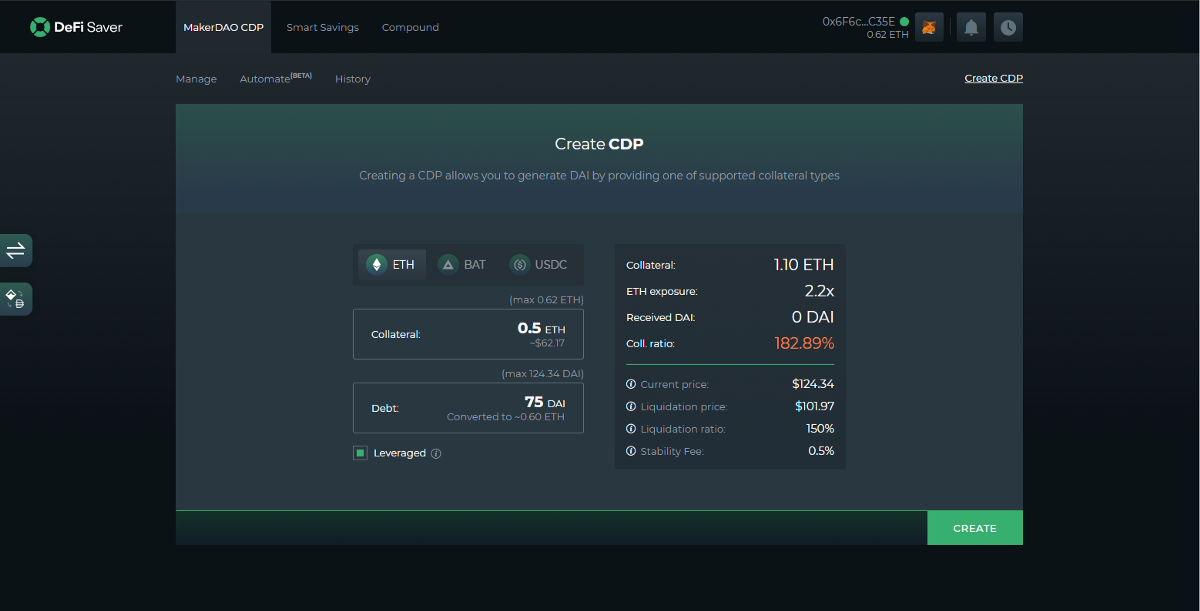Click the green wallet connection status dot

(904, 21)
